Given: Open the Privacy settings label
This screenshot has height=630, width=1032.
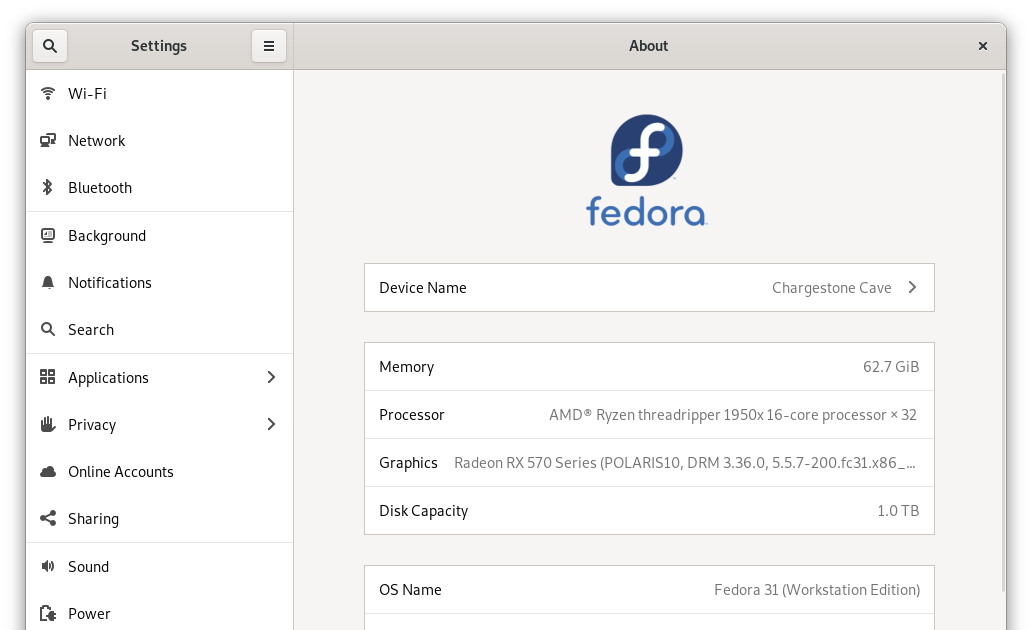Looking at the screenshot, I should (x=92, y=425).
